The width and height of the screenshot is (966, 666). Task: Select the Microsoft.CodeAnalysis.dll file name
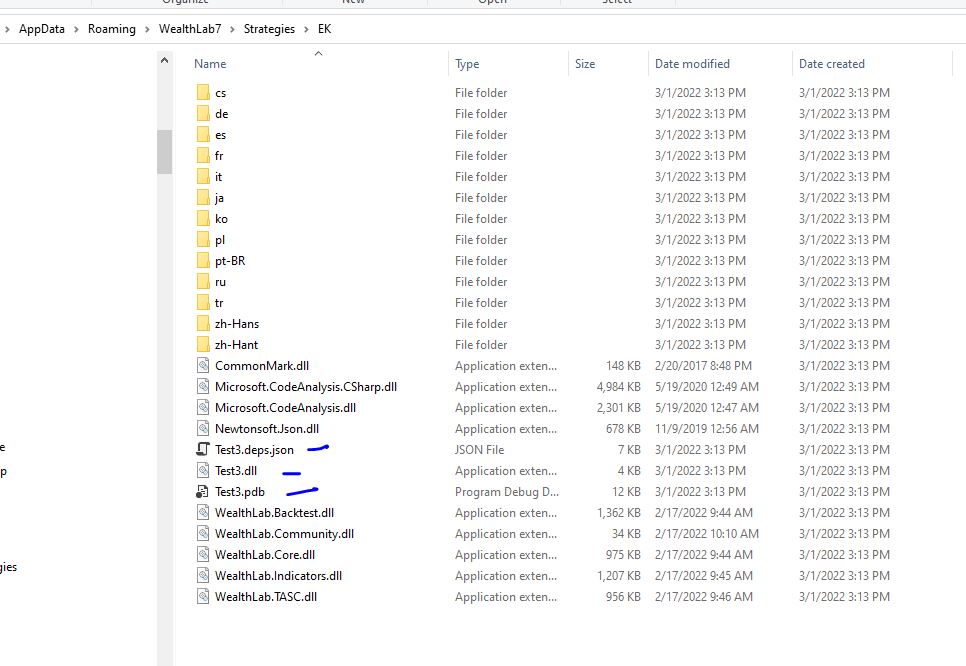[285, 408]
